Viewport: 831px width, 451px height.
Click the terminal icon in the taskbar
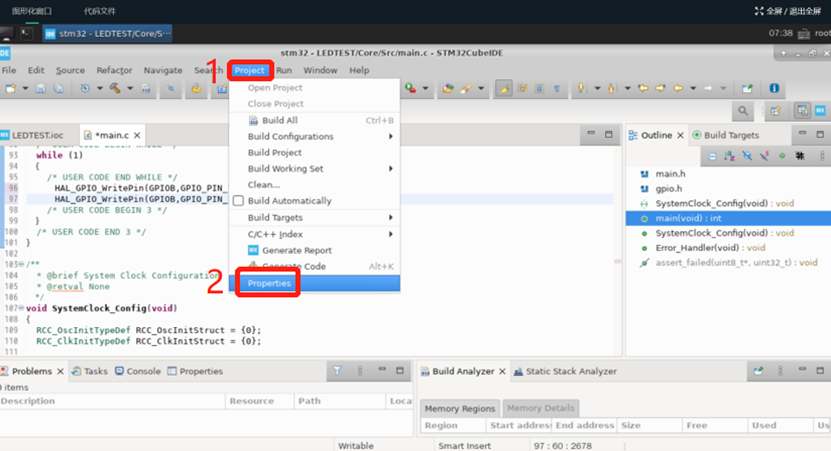click(x=25, y=33)
